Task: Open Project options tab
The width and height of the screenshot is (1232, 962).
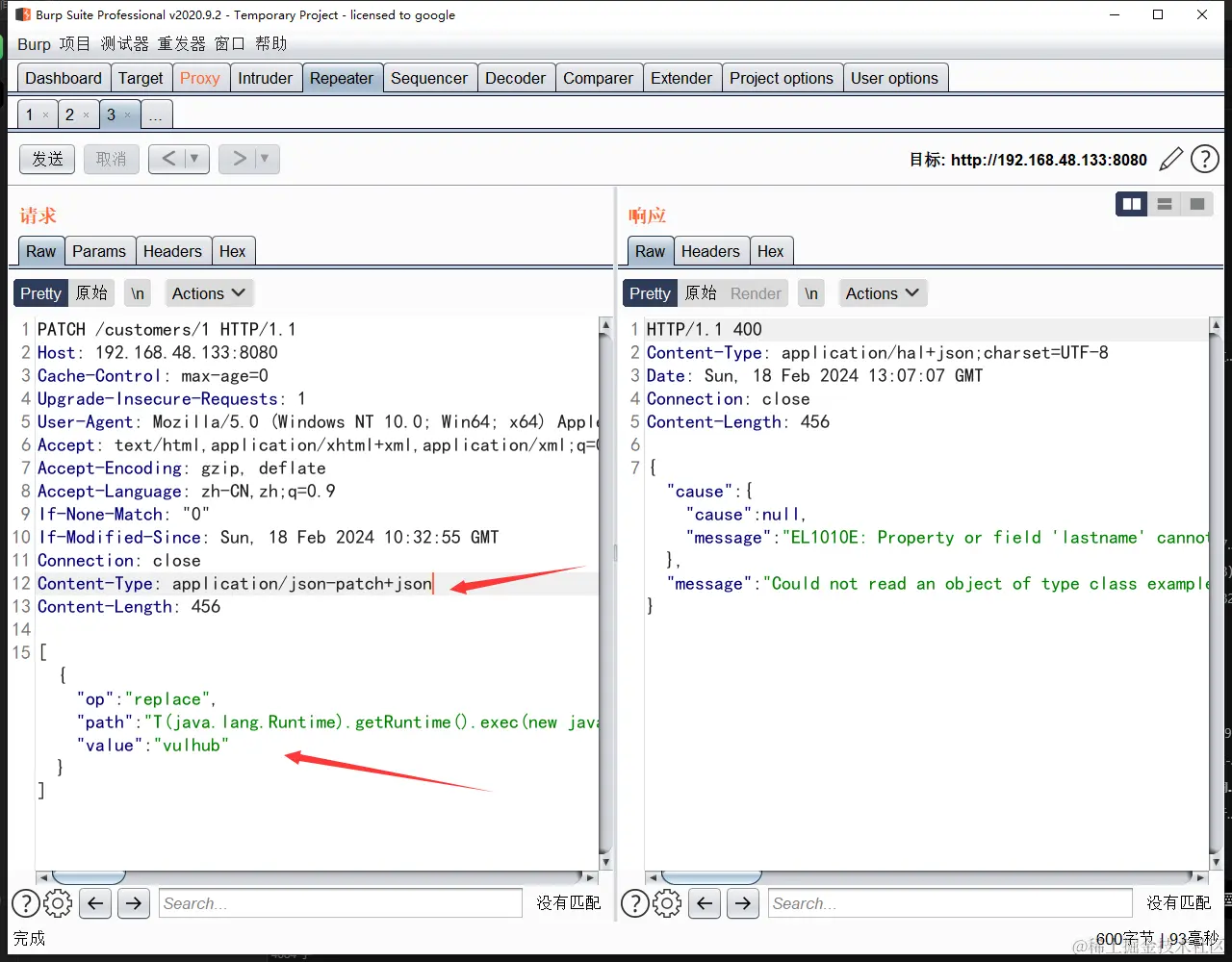Action: [782, 78]
